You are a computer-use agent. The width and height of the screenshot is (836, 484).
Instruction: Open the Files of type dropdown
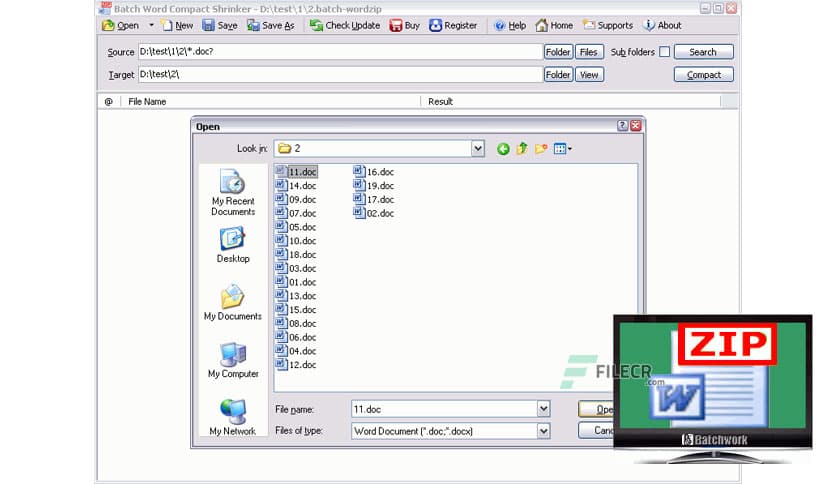click(543, 431)
